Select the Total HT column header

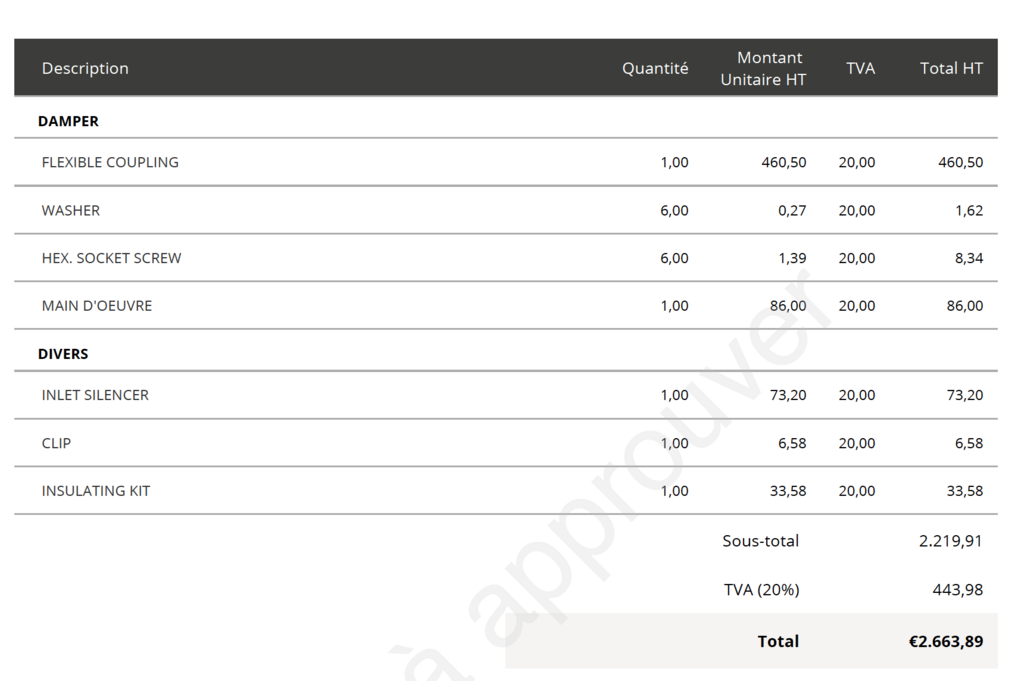[x=951, y=68]
